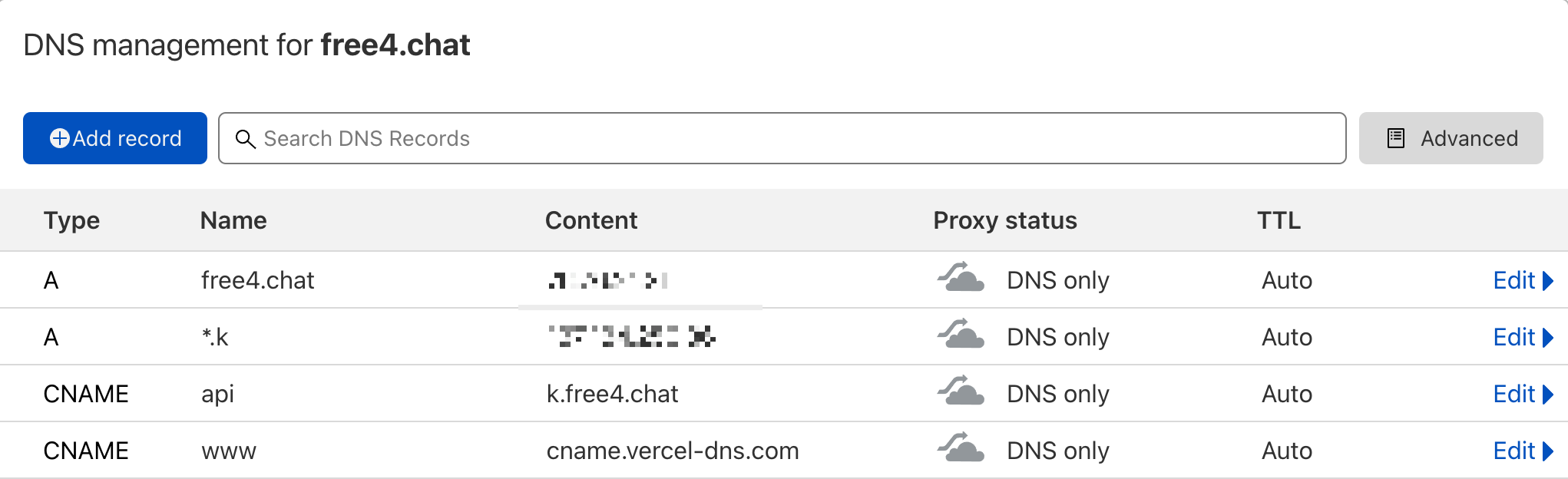This screenshot has height=479, width=1568.
Task: Click the Advanced list icon
Action: click(x=1395, y=138)
